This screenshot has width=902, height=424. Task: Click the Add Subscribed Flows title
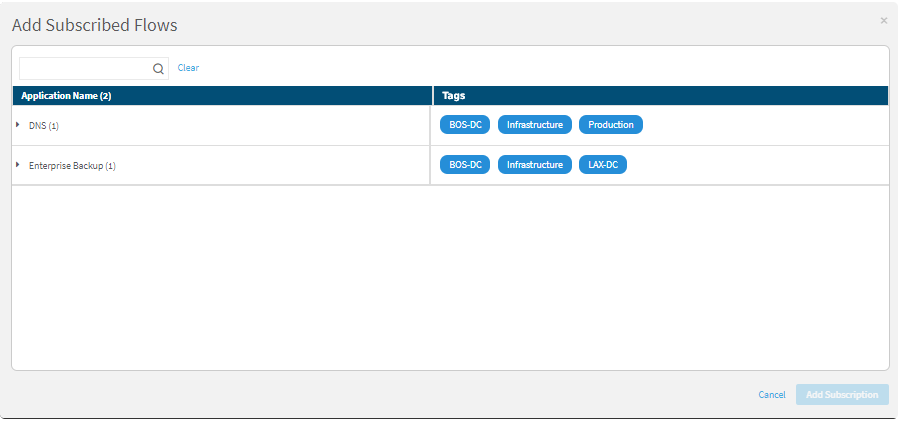(x=95, y=24)
